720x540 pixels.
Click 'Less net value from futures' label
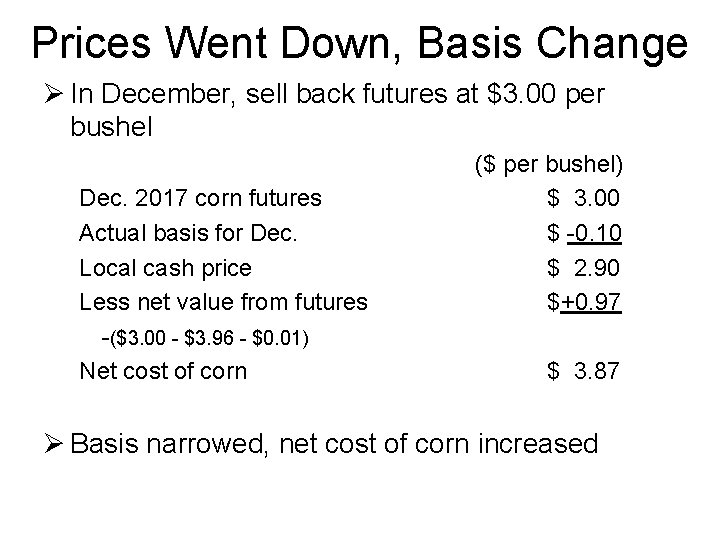(x=223, y=302)
